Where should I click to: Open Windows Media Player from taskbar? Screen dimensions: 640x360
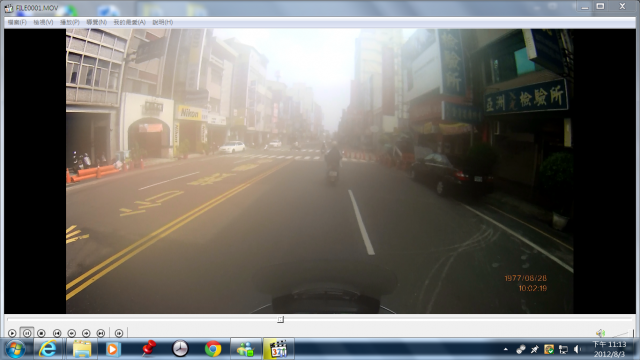click(112, 349)
